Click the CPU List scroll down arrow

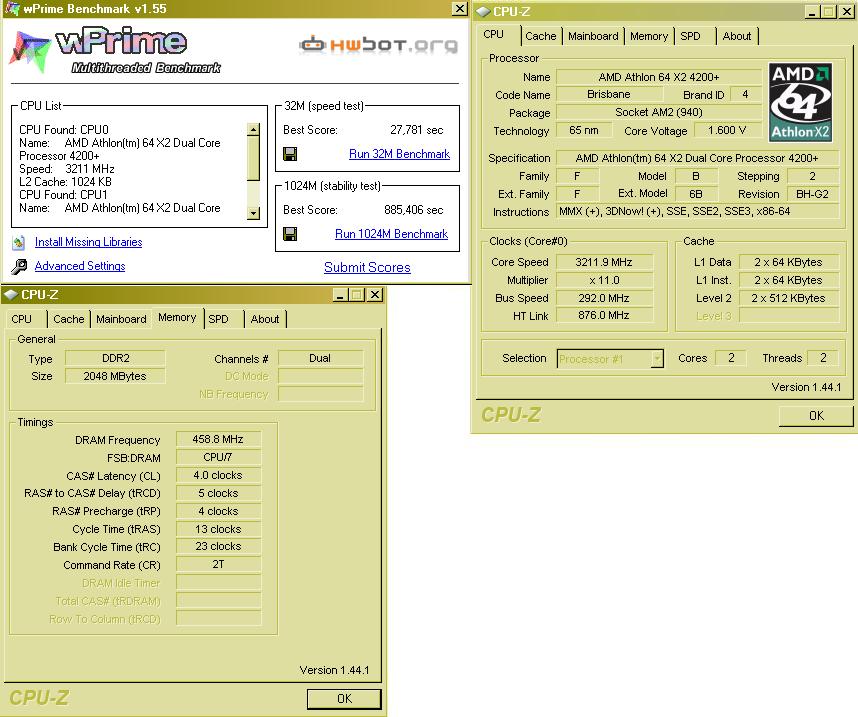click(x=253, y=213)
